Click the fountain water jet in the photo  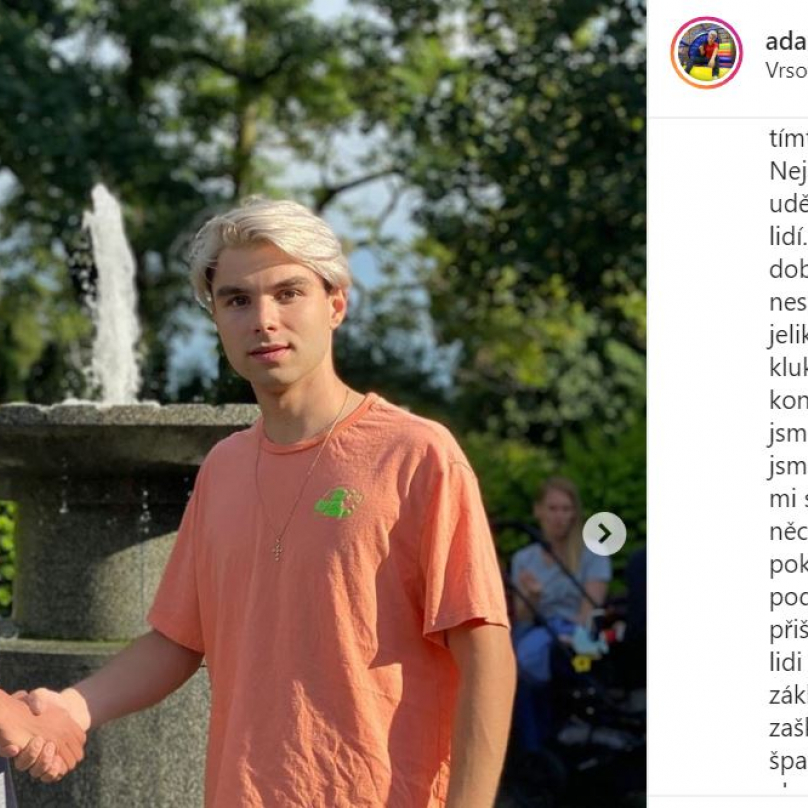coord(112,294)
